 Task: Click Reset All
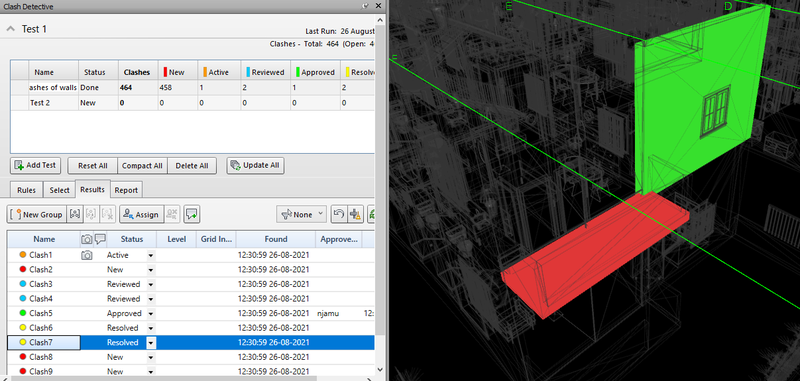(x=92, y=165)
